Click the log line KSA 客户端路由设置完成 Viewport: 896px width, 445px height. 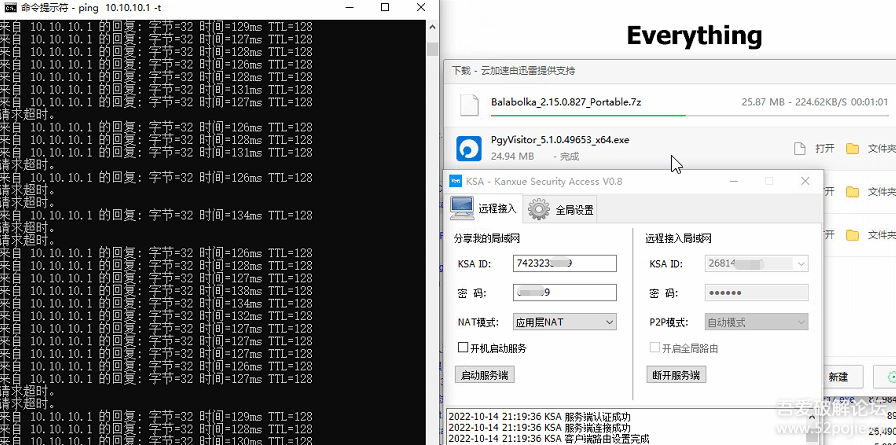point(549,439)
